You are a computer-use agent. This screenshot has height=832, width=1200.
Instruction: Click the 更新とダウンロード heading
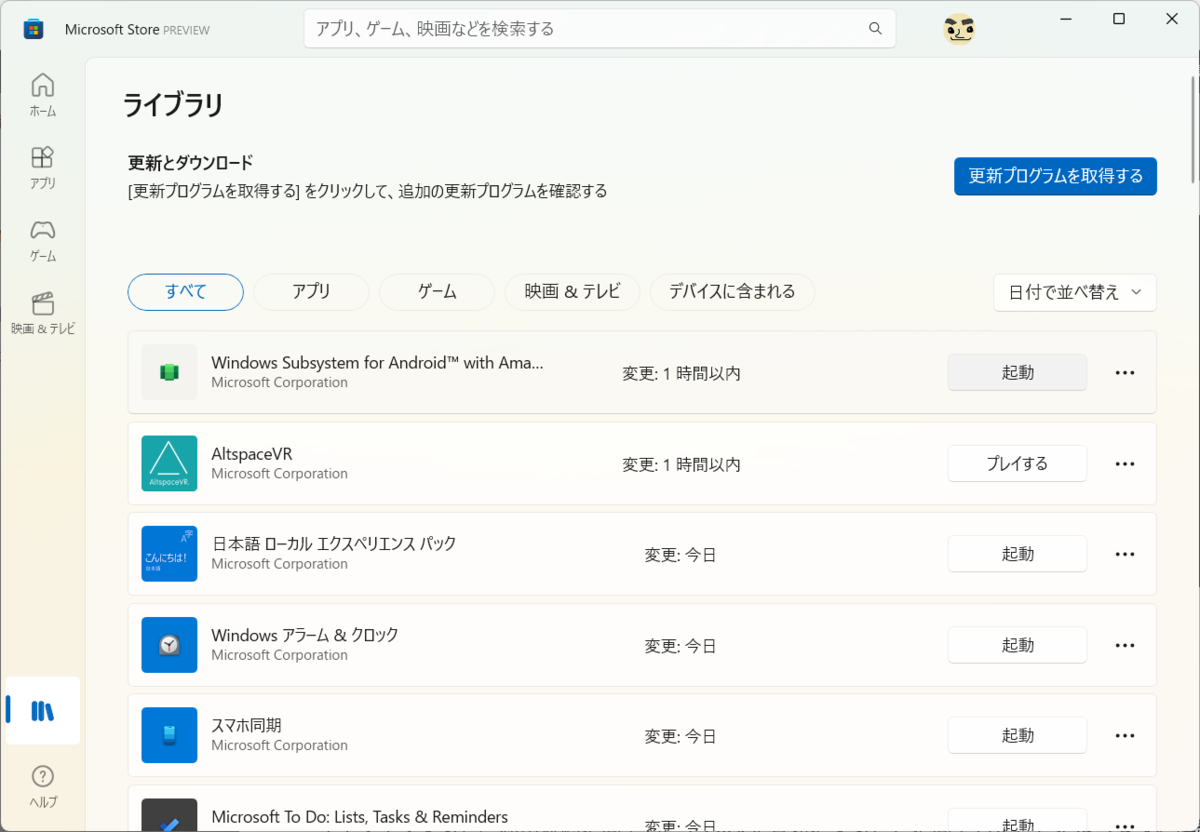[x=191, y=162]
